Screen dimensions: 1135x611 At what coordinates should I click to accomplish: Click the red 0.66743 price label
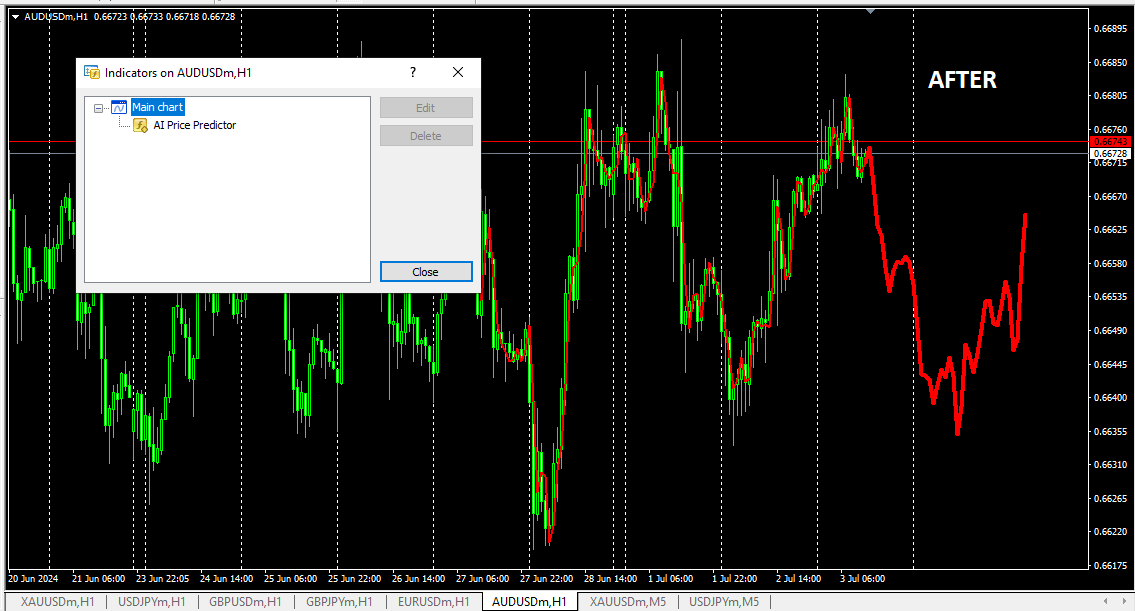click(x=1110, y=142)
